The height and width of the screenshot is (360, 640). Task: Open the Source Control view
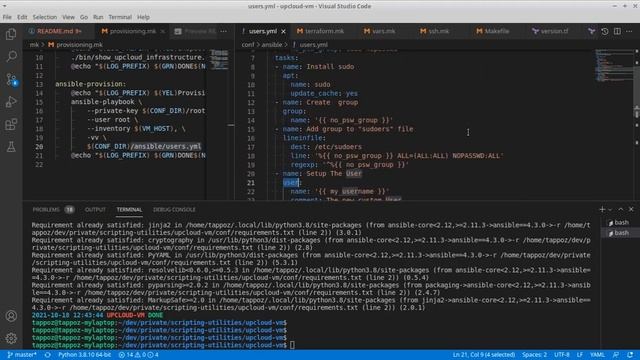[11, 79]
